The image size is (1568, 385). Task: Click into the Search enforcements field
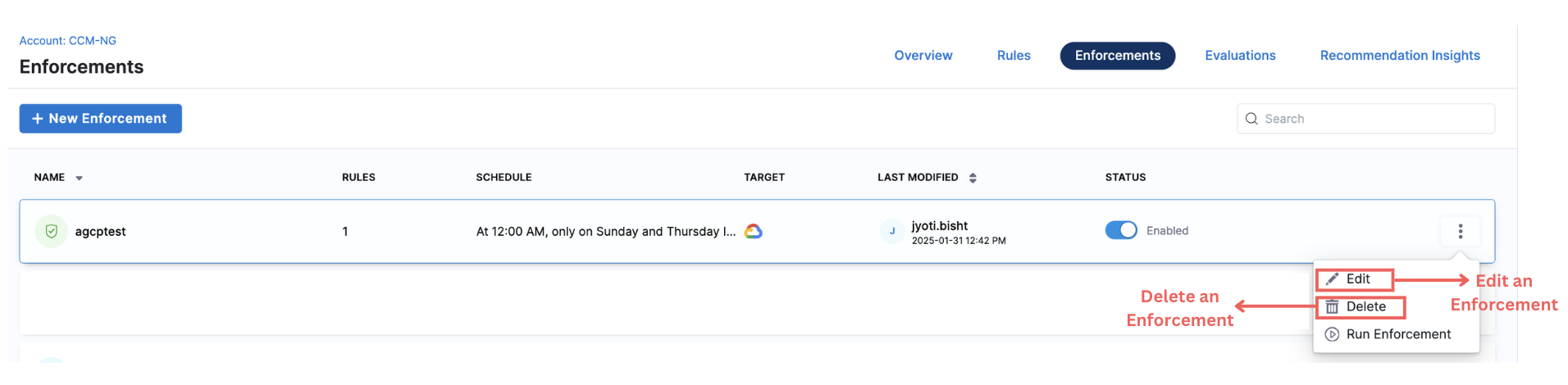pyautogui.click(x=1374, y=119)
